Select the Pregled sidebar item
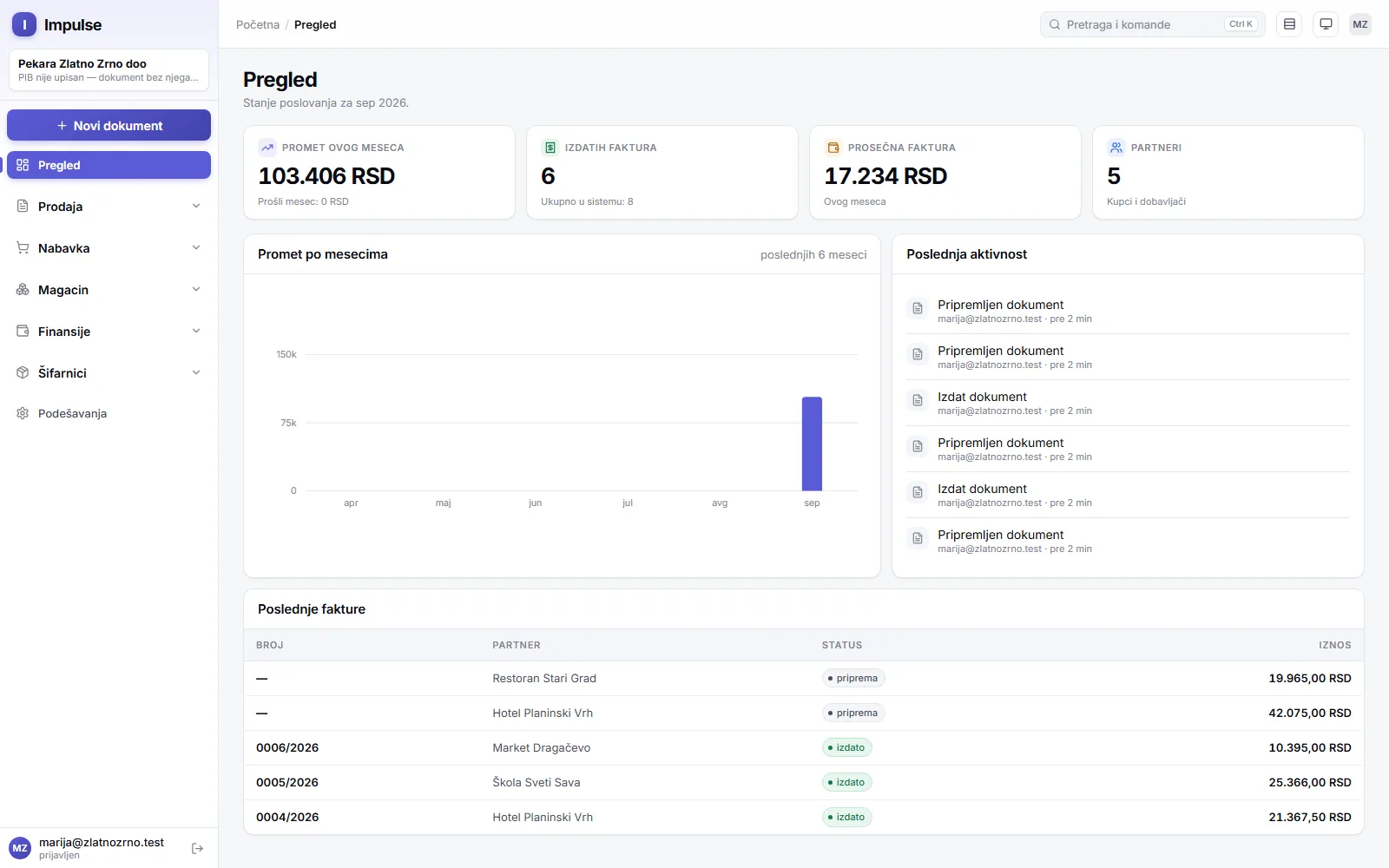This screenshot has height=868, width=1389. coord(109,165)
